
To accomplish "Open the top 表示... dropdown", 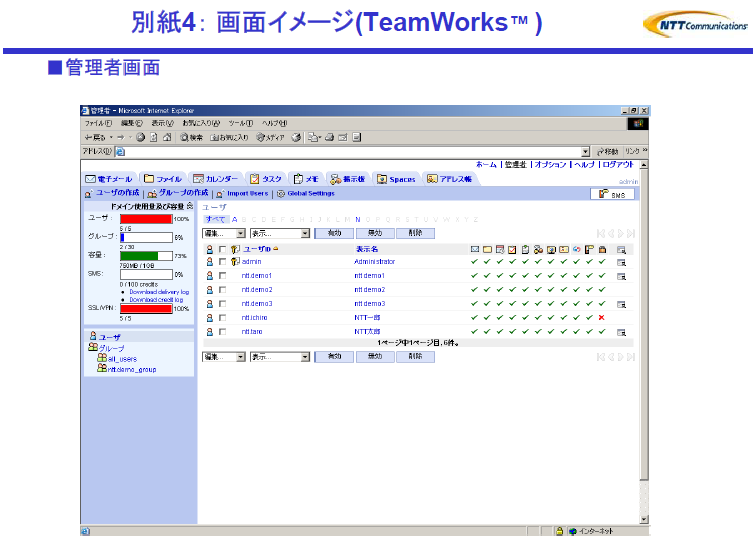I will click(280, 233).
